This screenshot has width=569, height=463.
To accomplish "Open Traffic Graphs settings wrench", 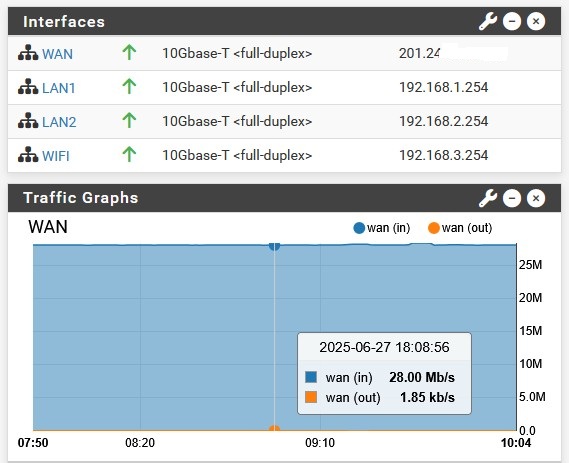I will point(488,198).
